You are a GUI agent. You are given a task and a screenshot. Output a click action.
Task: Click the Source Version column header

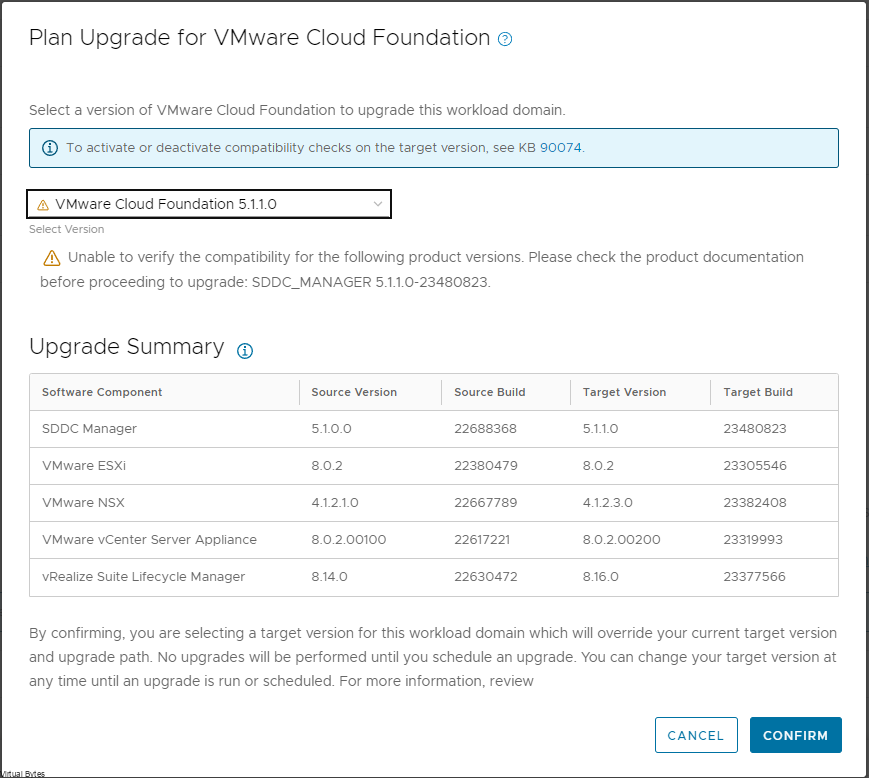point(354,392)
